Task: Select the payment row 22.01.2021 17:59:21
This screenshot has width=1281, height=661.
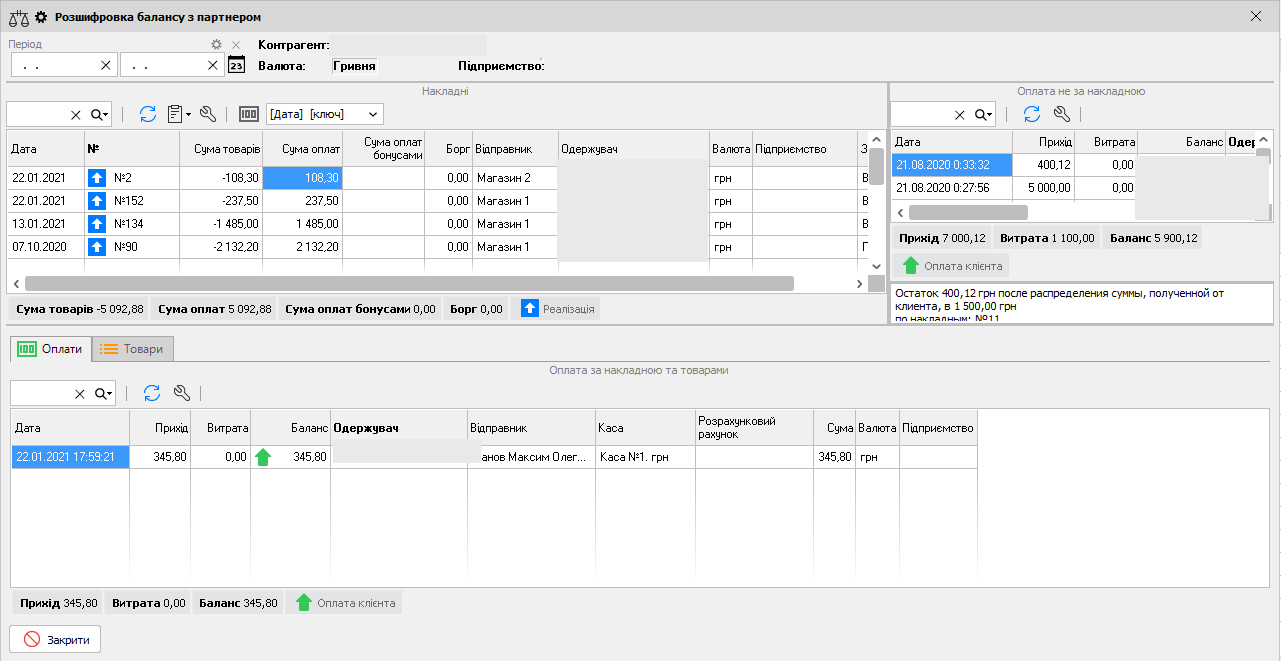Action: [494, 457]
